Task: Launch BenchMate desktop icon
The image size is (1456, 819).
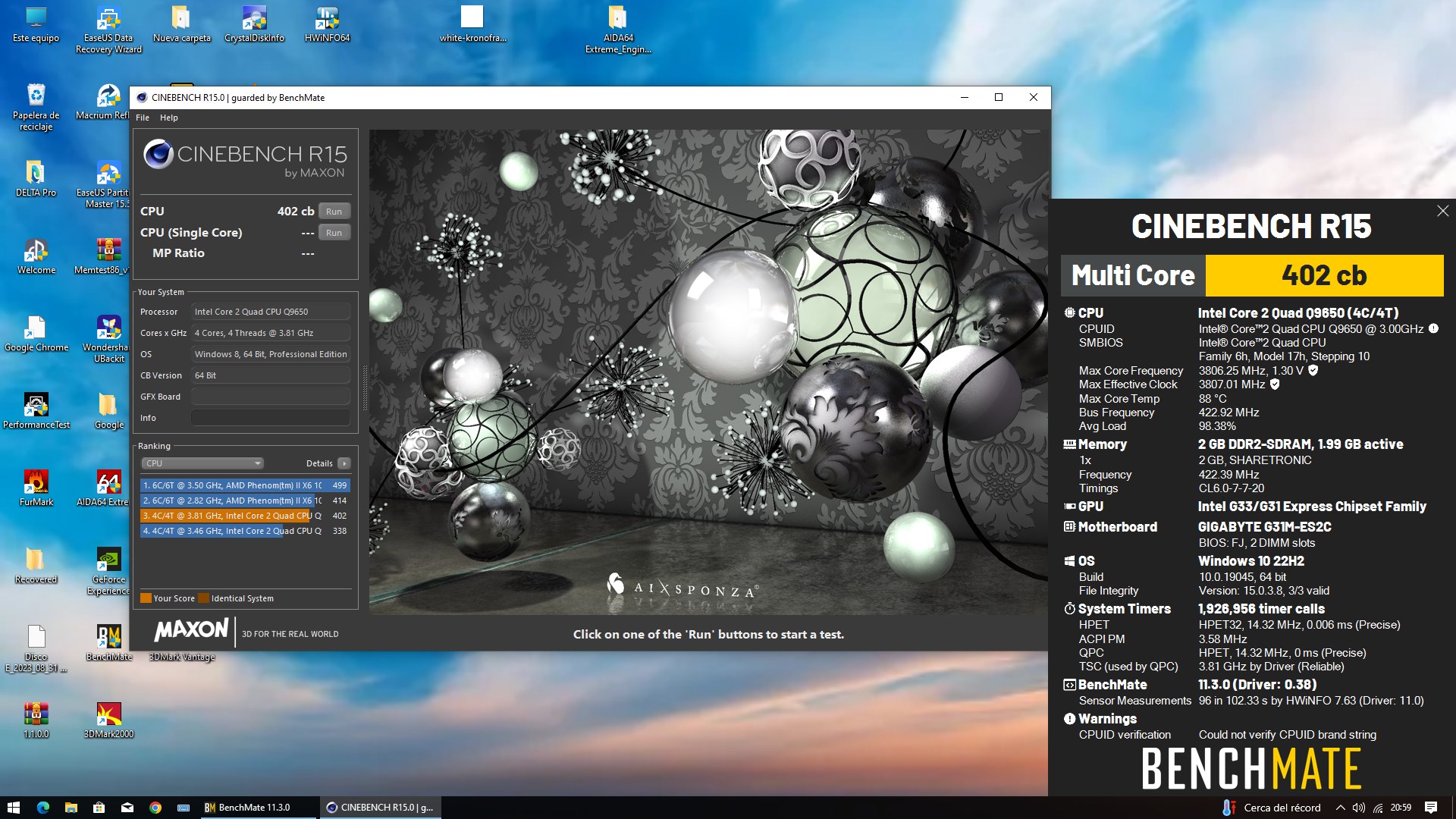Action: click(x=108, y=643)
